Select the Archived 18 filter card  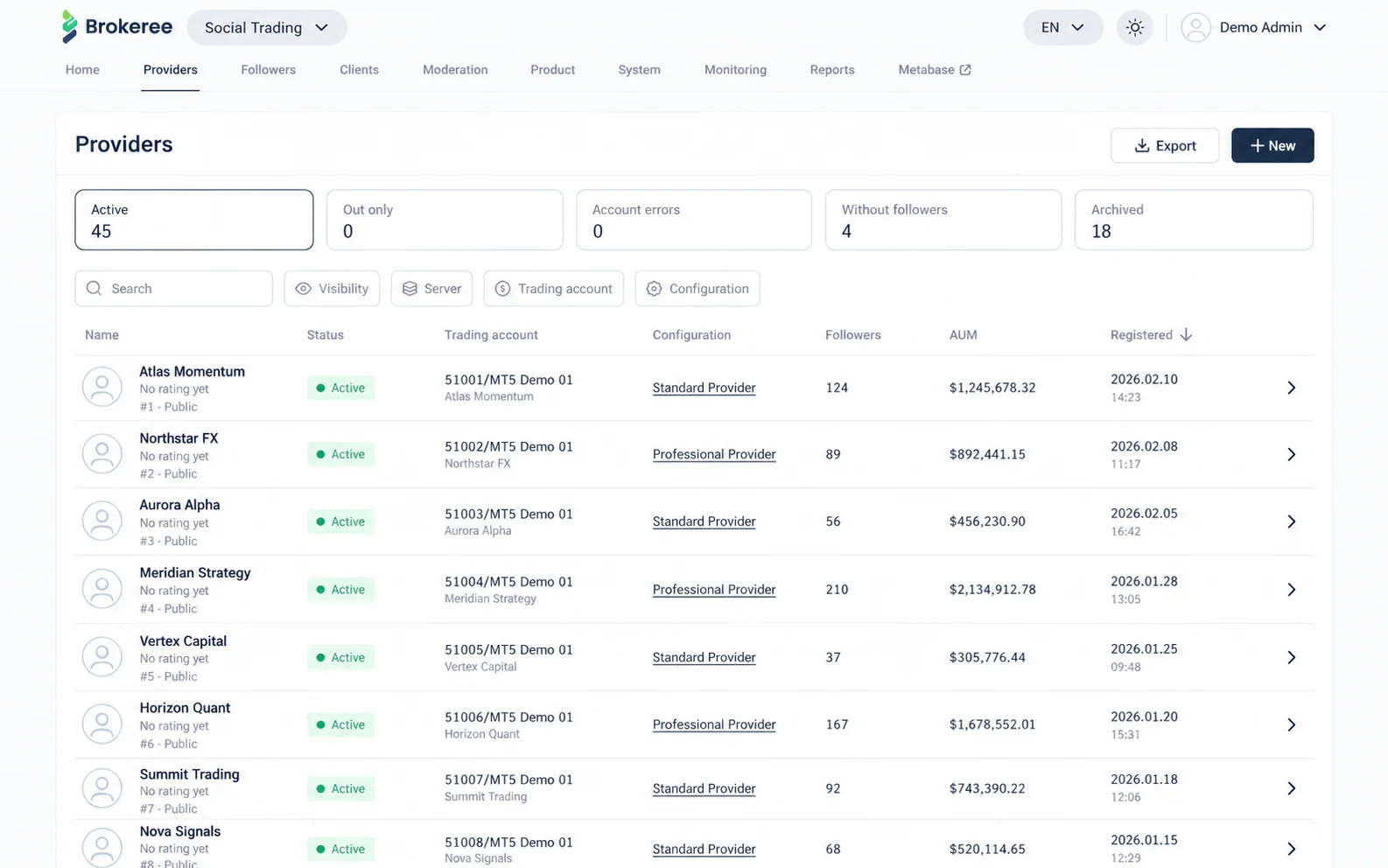(1194, 220)
